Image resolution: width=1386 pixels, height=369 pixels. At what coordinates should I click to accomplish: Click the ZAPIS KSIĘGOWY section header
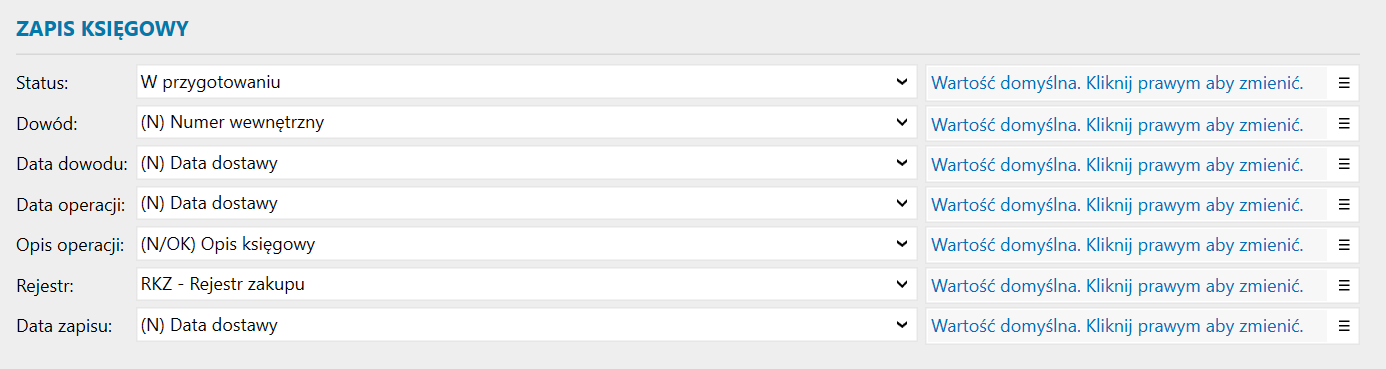(103, 29)
